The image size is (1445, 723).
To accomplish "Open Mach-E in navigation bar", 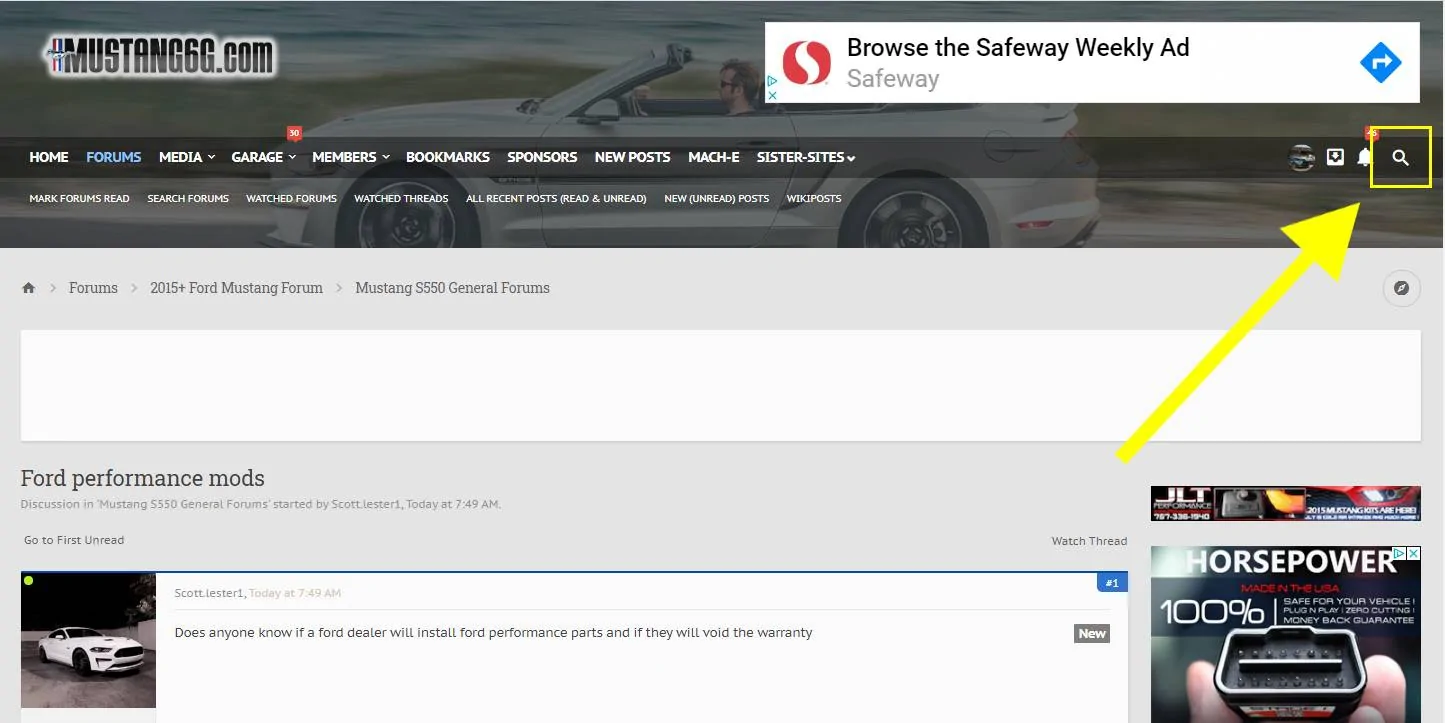I will (714, 157).
